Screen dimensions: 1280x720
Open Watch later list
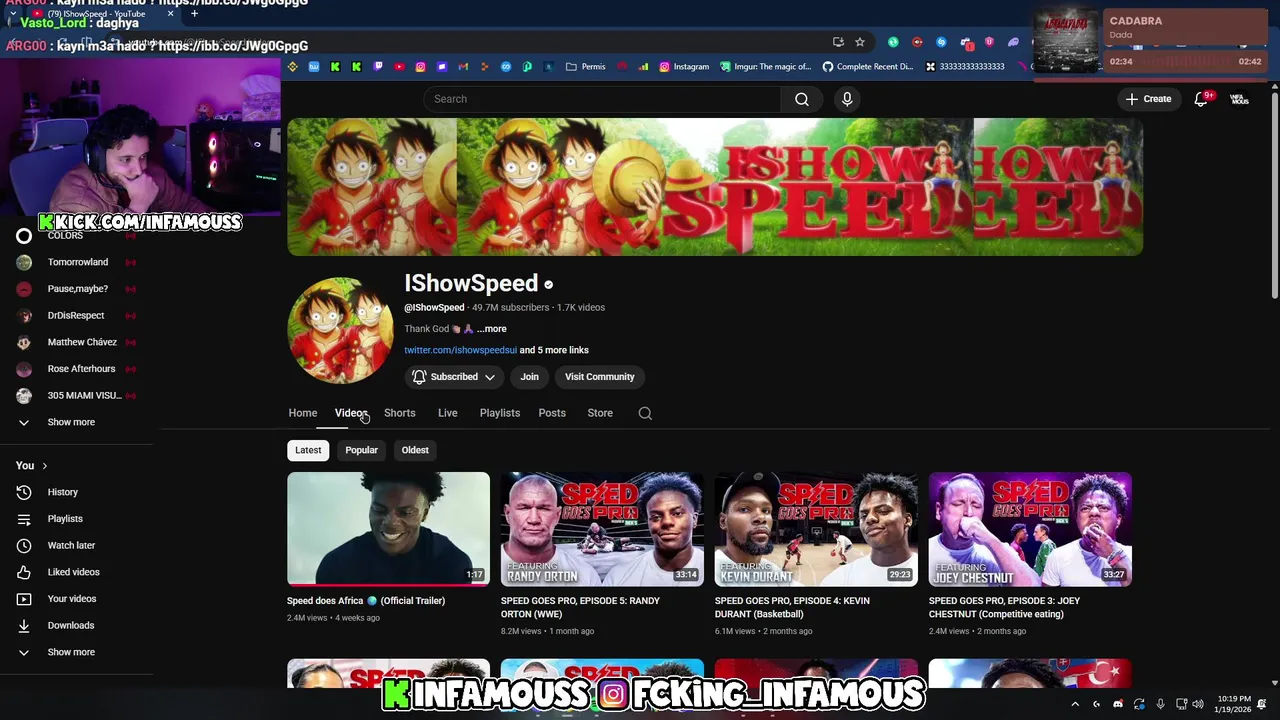coord(71,546)
